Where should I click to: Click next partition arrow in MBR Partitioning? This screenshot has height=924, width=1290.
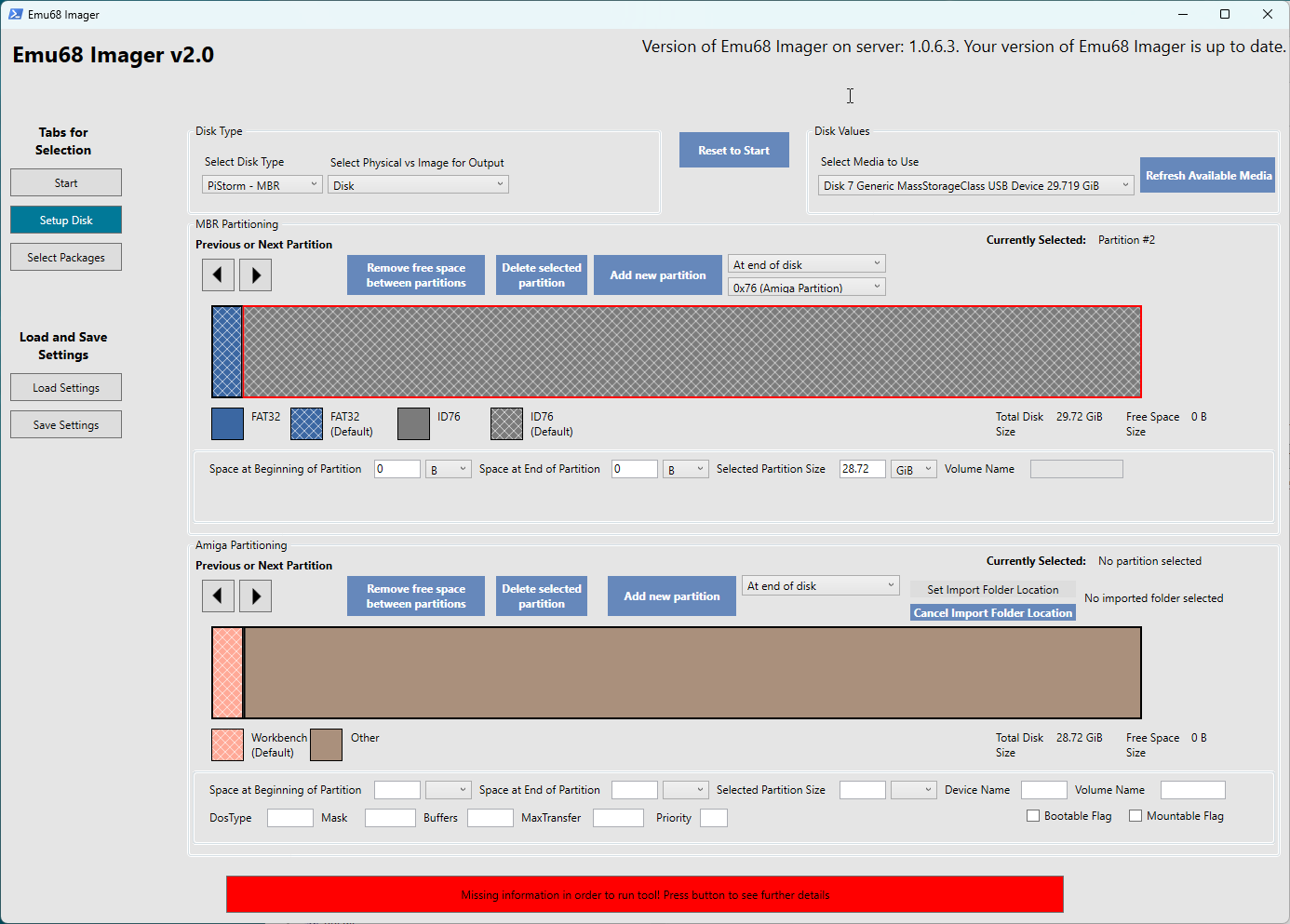pos(256,275)
